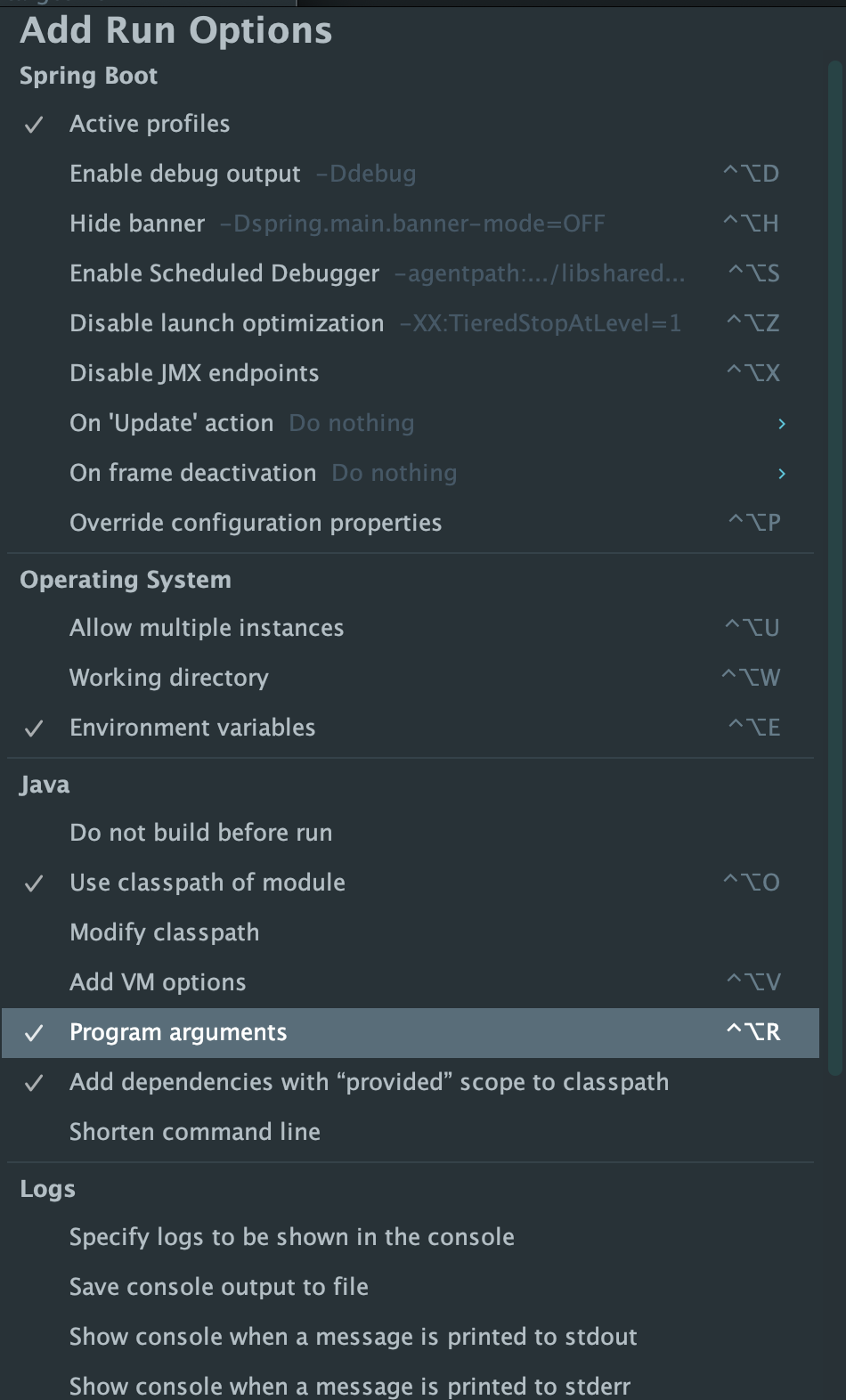Click Add VM options

[411, 982]
